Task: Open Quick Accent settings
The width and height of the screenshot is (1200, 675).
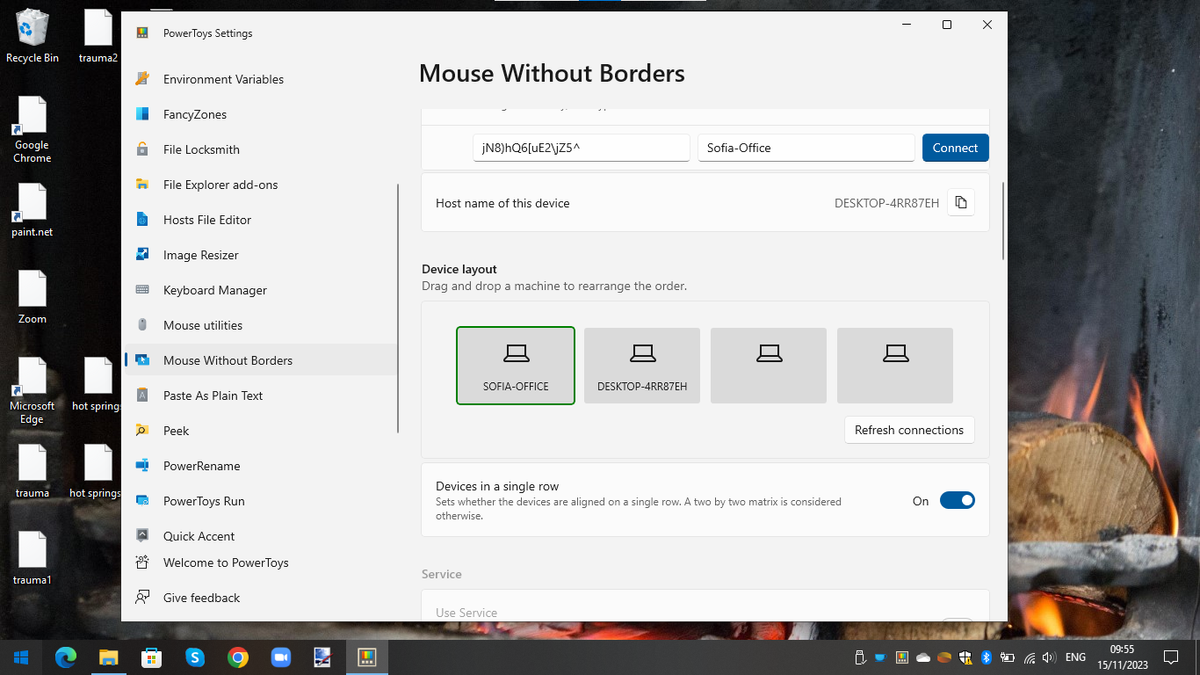Action: pyautogui.click(x=200, y=535)
